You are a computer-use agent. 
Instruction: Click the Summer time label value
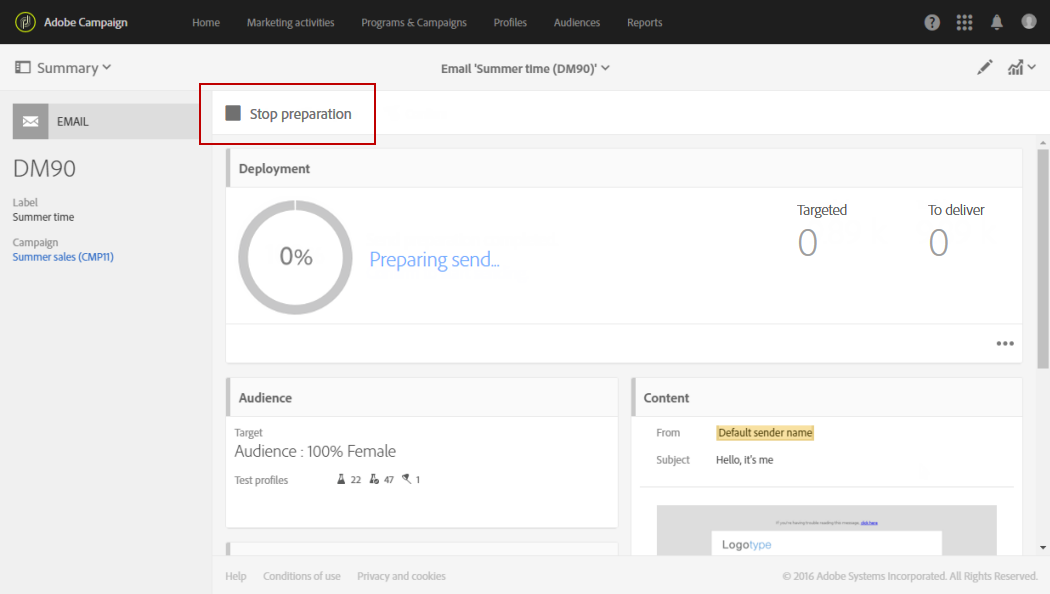(44, 217)
